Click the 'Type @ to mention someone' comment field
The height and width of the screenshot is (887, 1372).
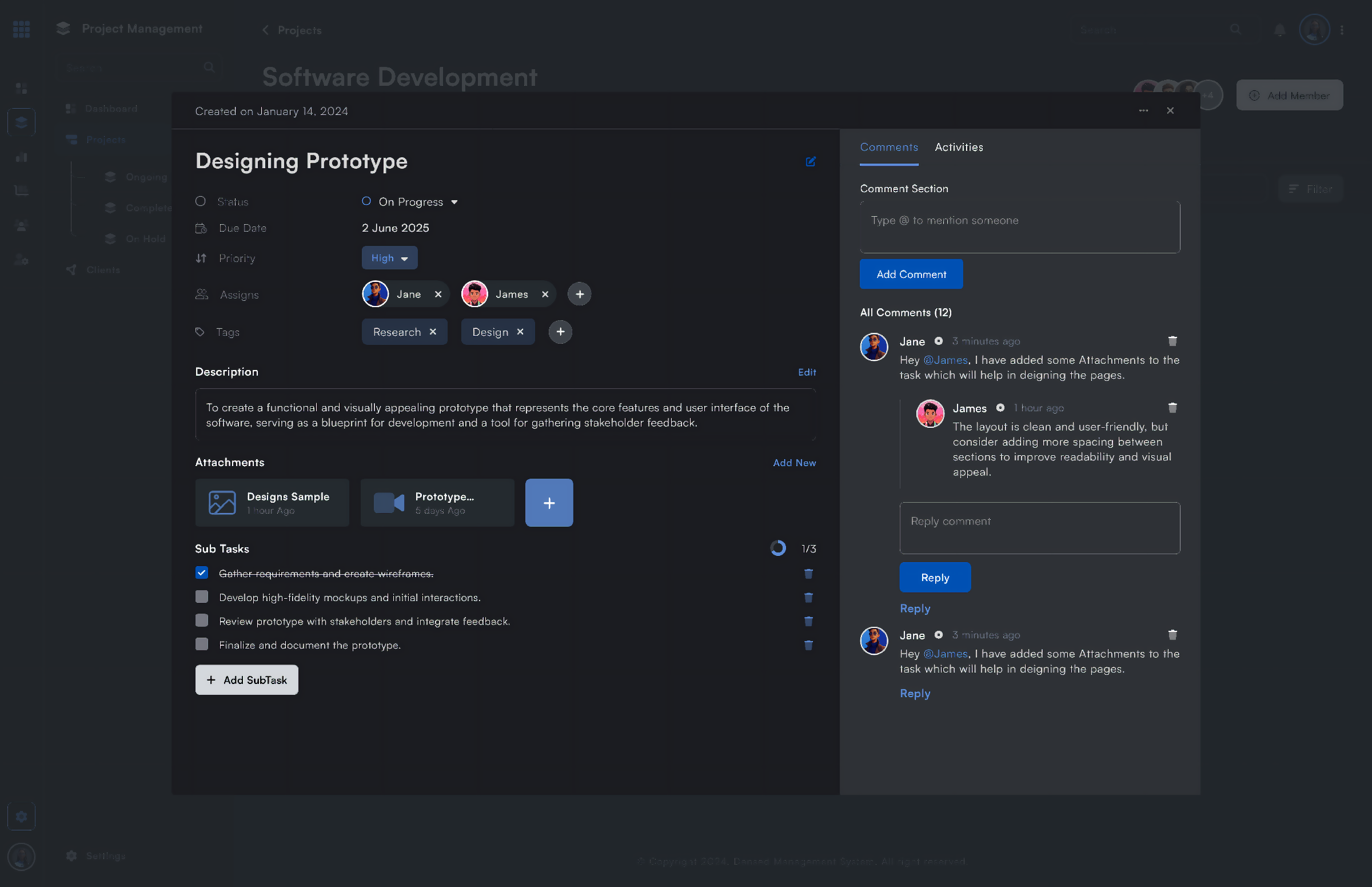point(1019,227)
